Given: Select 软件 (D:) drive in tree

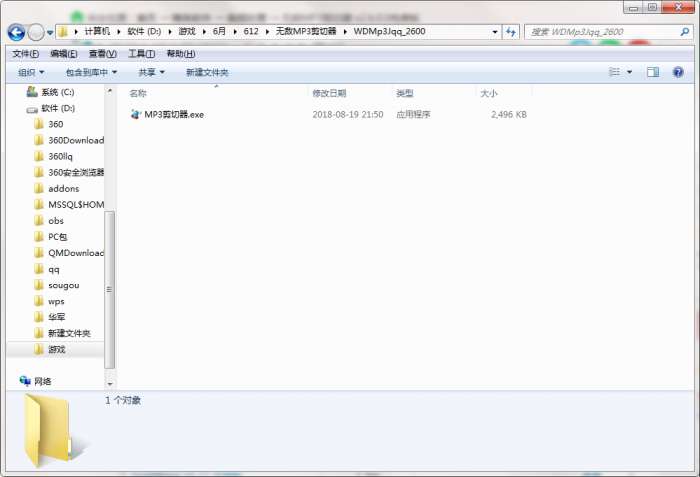Looking at the screenshot, I should coord(50,108).
